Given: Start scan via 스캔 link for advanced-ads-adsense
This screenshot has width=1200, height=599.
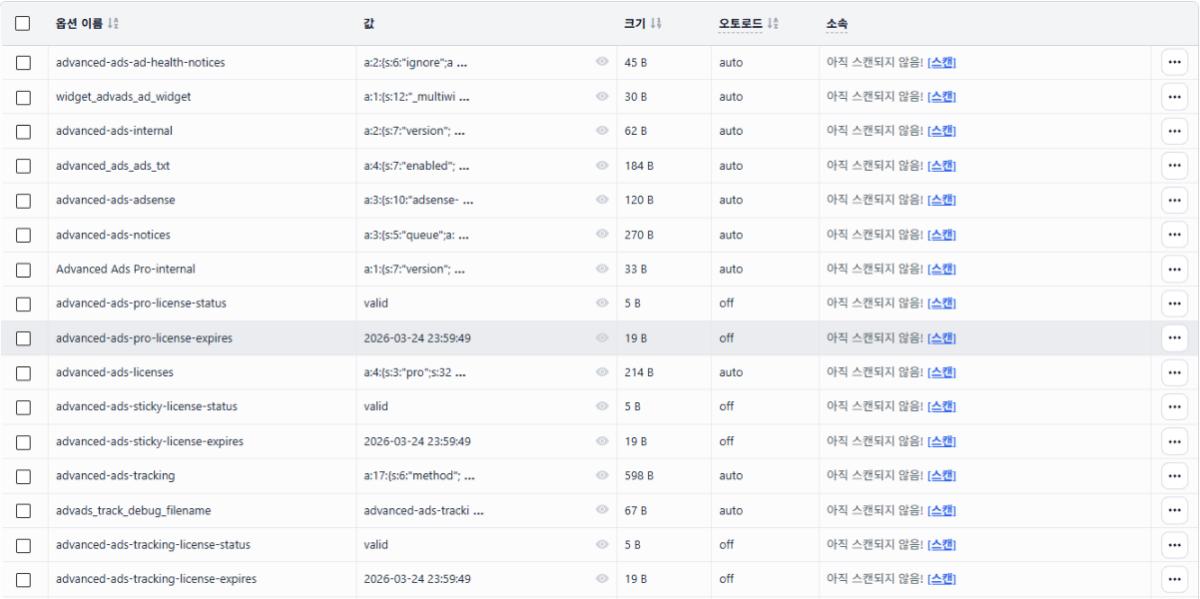Looking at the screenshot, I should click(941, 200).
